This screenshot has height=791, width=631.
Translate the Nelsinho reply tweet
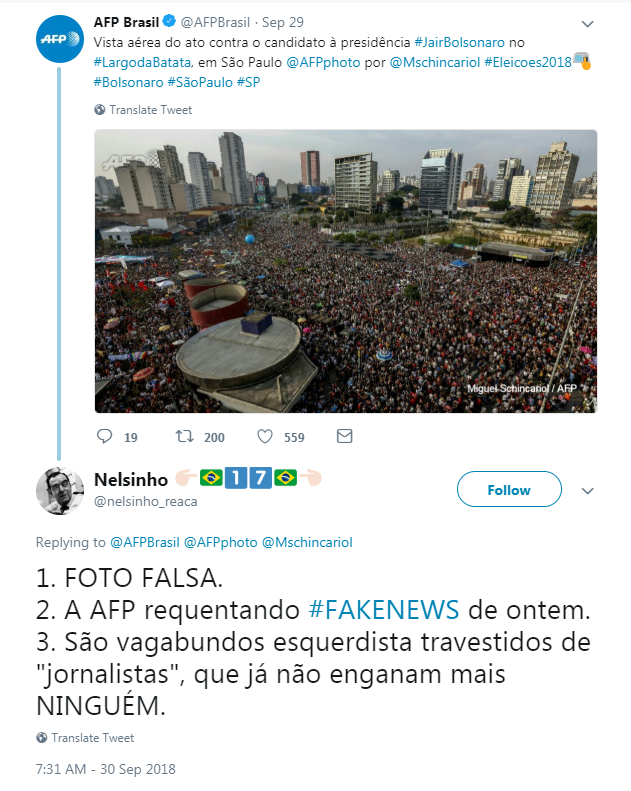93,738
